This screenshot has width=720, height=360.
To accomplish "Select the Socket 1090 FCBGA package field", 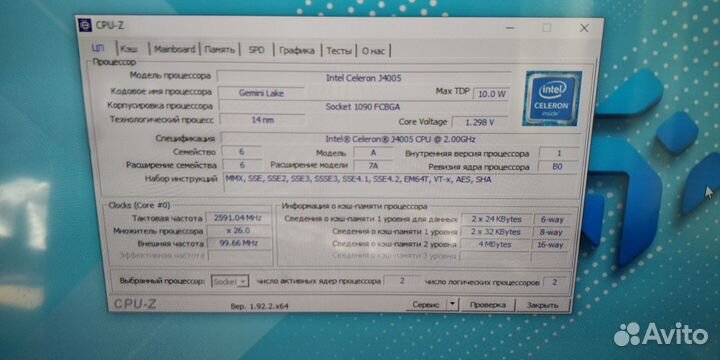I will coord(364,107).
